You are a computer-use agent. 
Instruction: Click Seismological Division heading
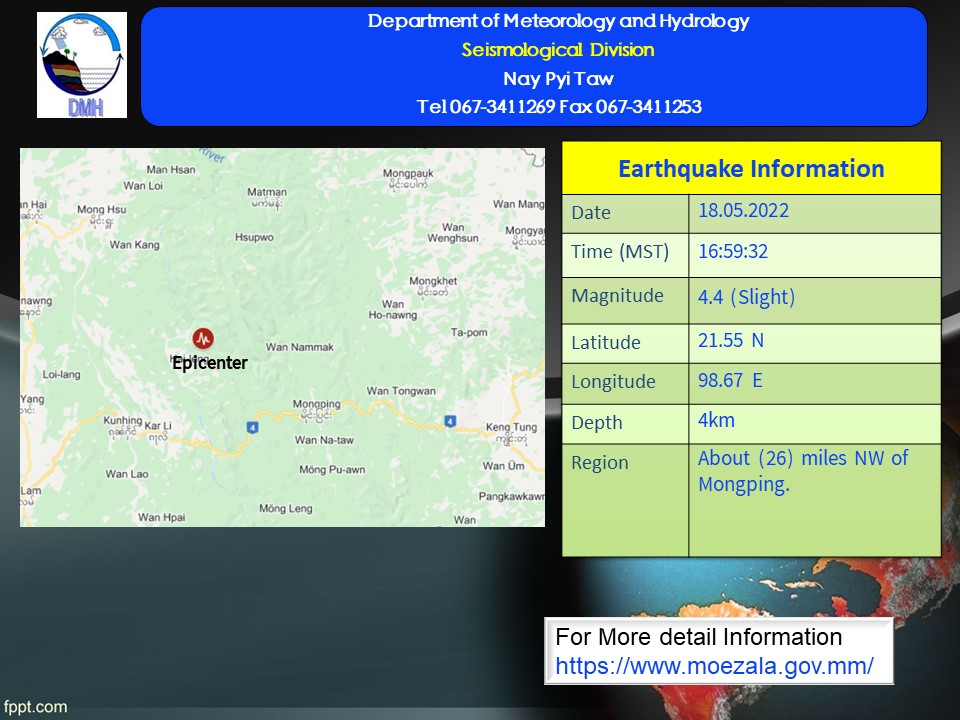point(558,50)
